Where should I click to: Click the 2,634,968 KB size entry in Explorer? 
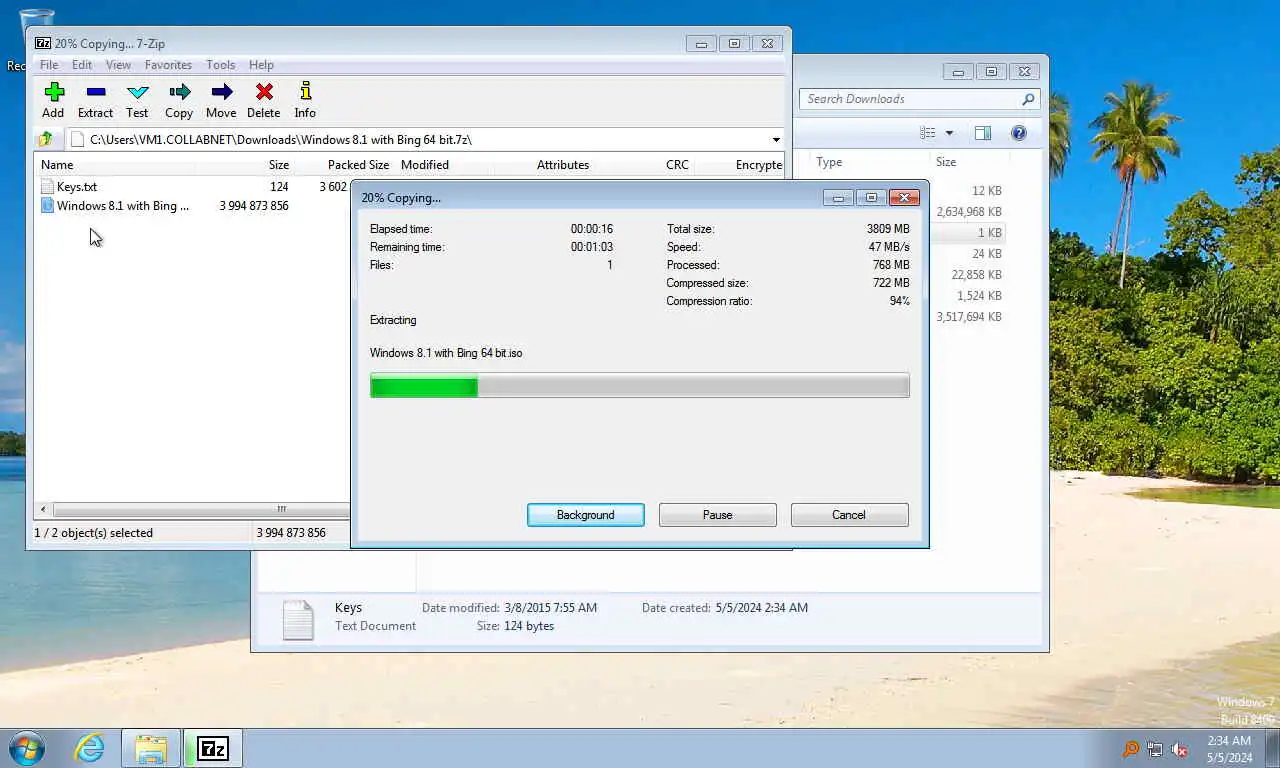969,212
